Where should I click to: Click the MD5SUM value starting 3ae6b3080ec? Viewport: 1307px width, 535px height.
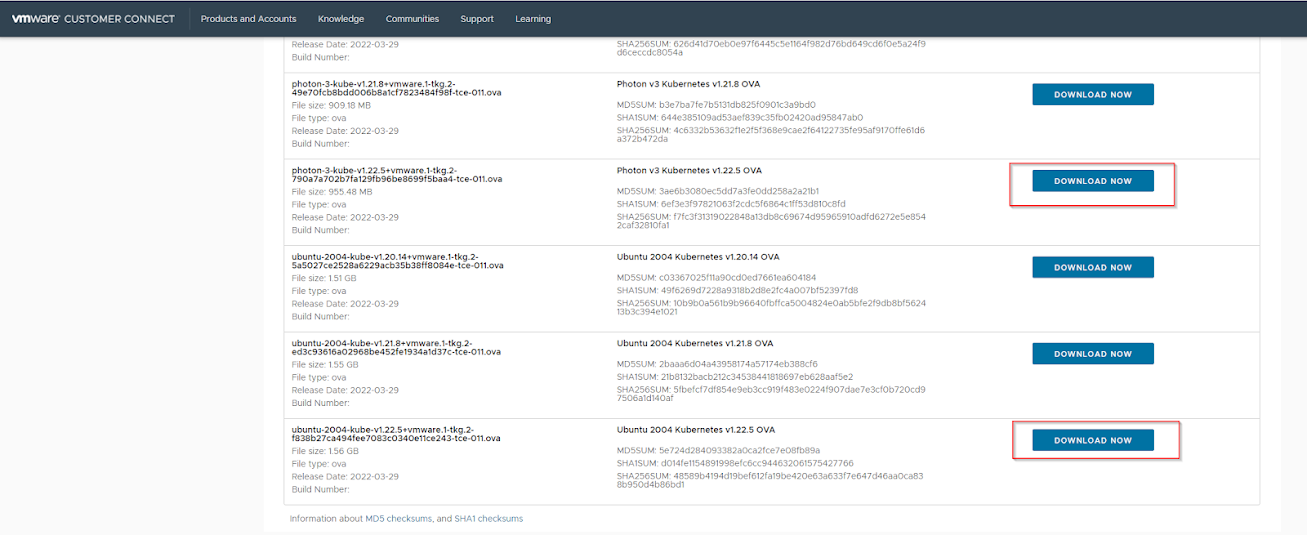(739, 191)
